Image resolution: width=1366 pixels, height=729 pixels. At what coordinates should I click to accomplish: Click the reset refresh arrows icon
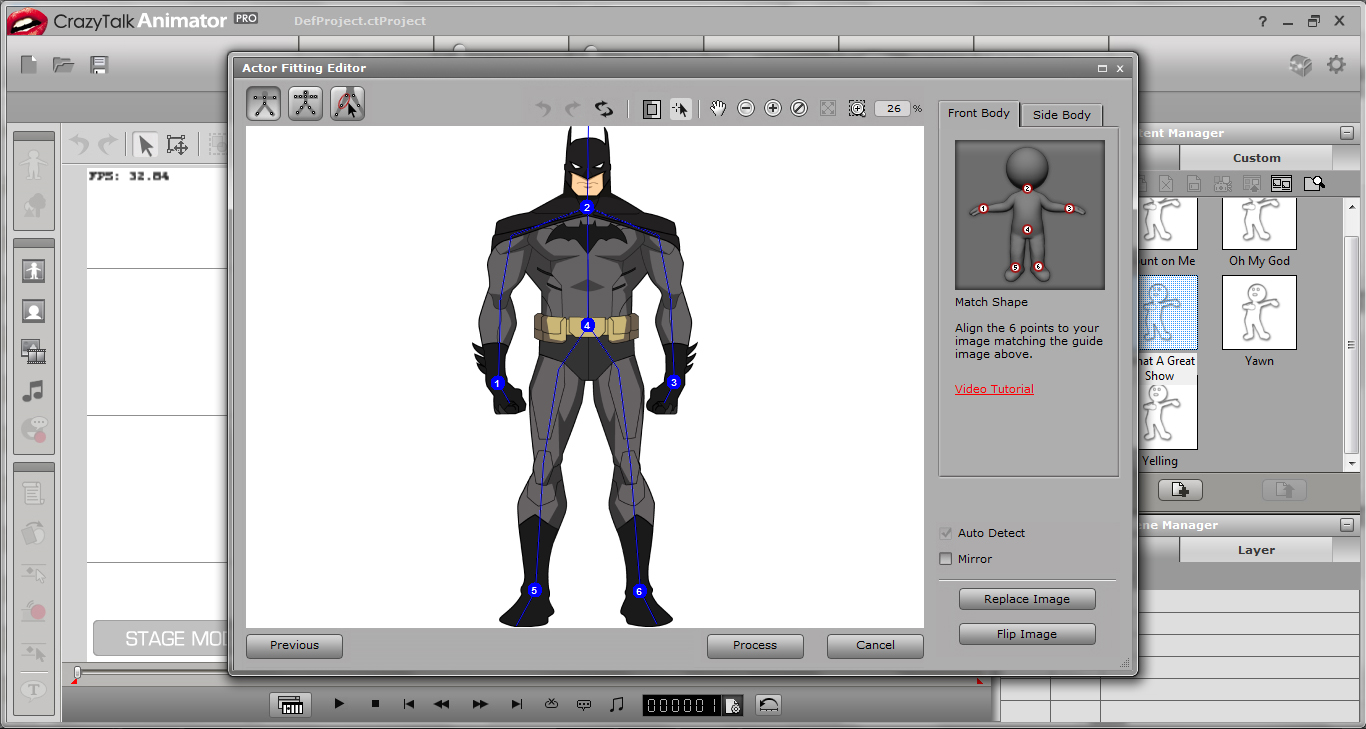tap(604, 109)
